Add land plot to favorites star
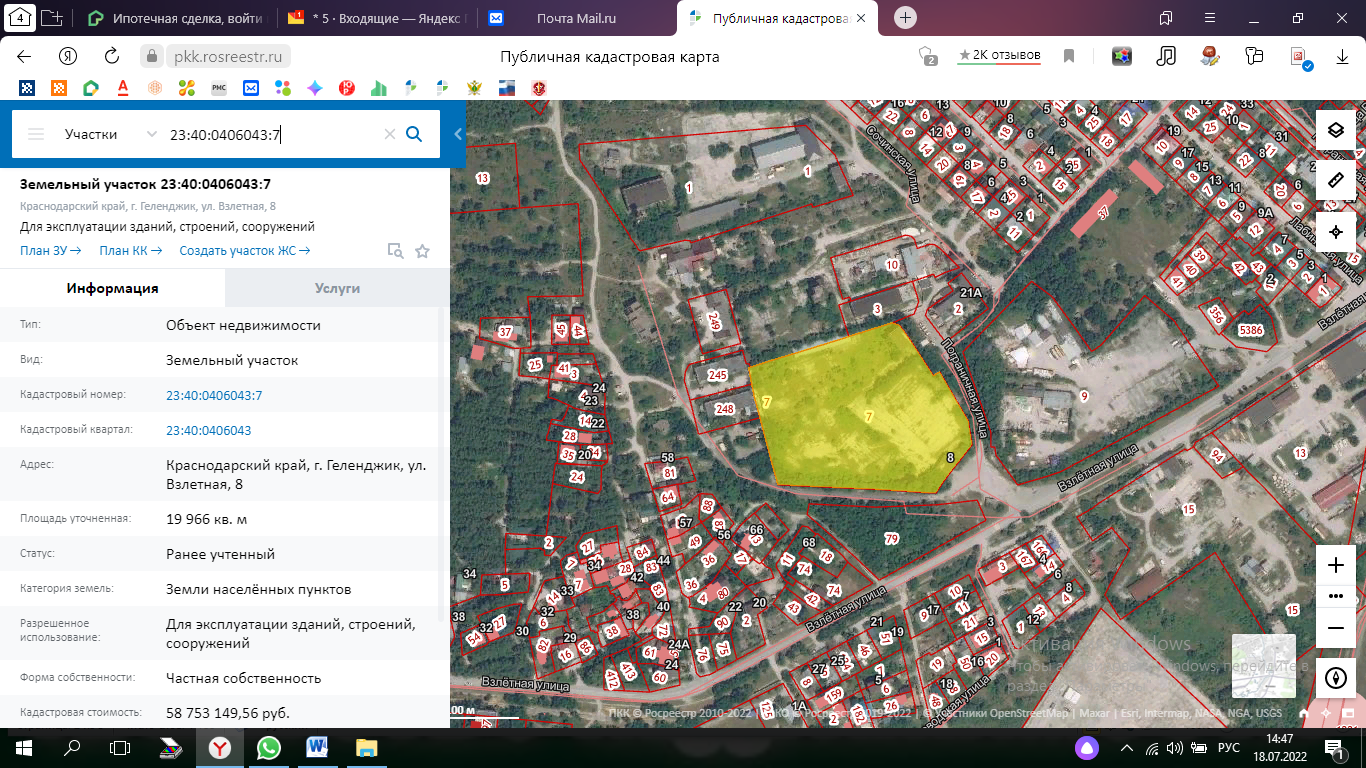Image resolution: width=1366 pixels, height=768 pixels. tap(422, 251)
